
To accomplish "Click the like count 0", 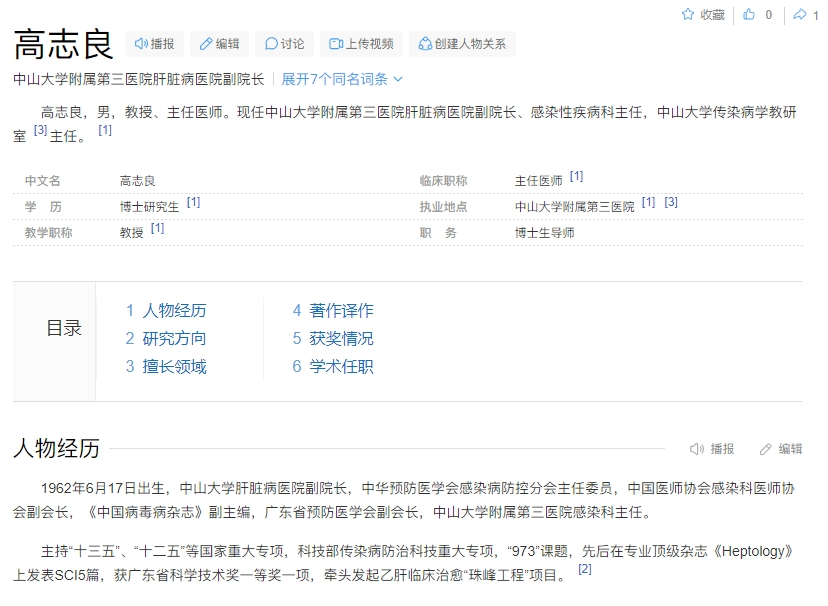I will [x=769, y=15].
